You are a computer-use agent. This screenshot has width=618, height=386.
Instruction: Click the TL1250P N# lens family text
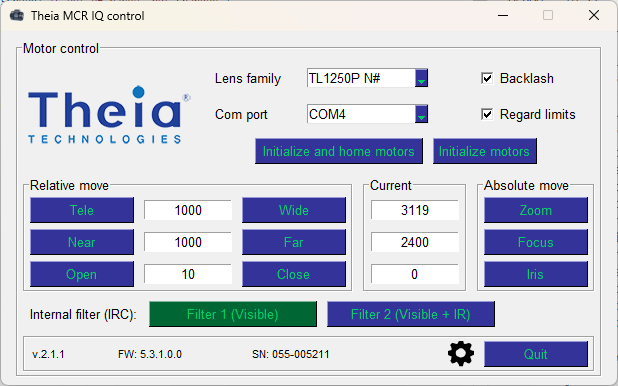click(x=344, y=78)
